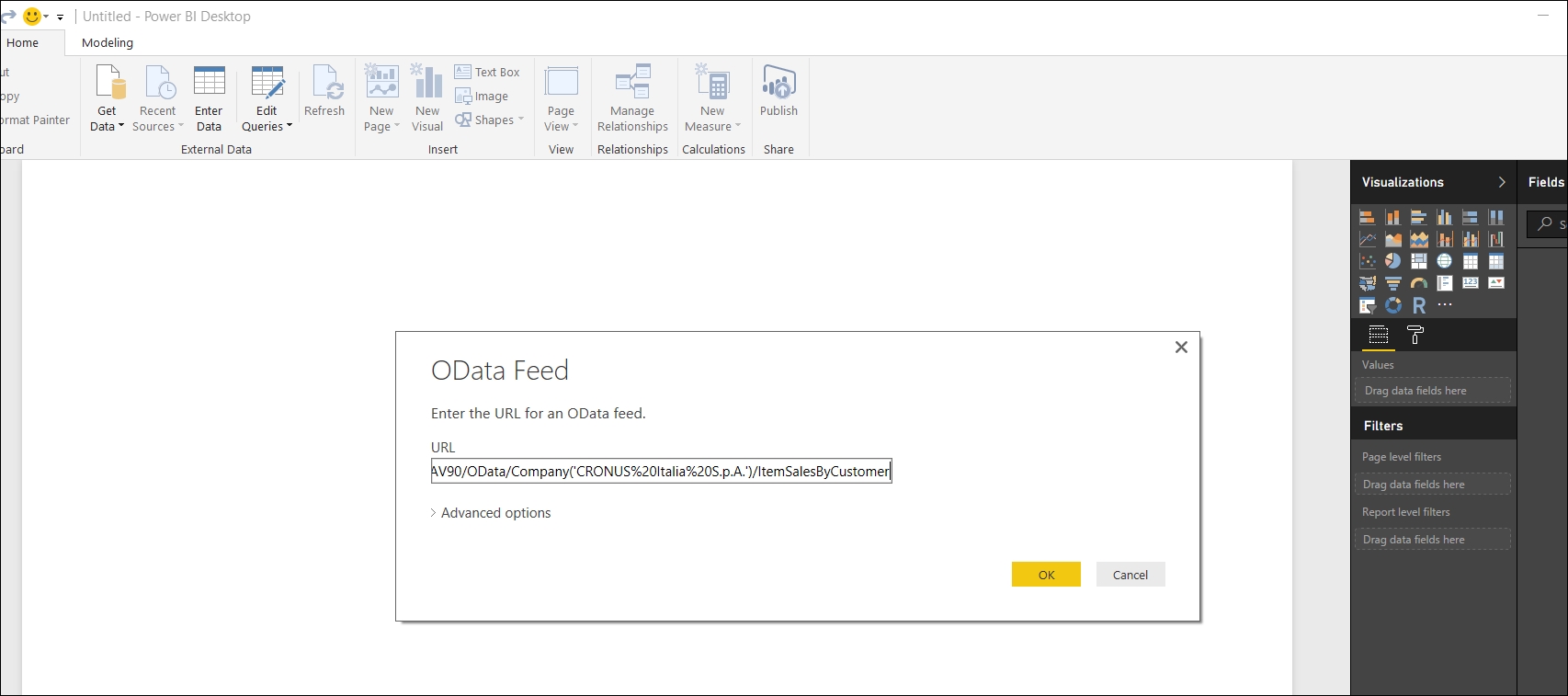1568x696 pixels.
Task: Open the Shapes dropdown
Action: coord(490,120)
